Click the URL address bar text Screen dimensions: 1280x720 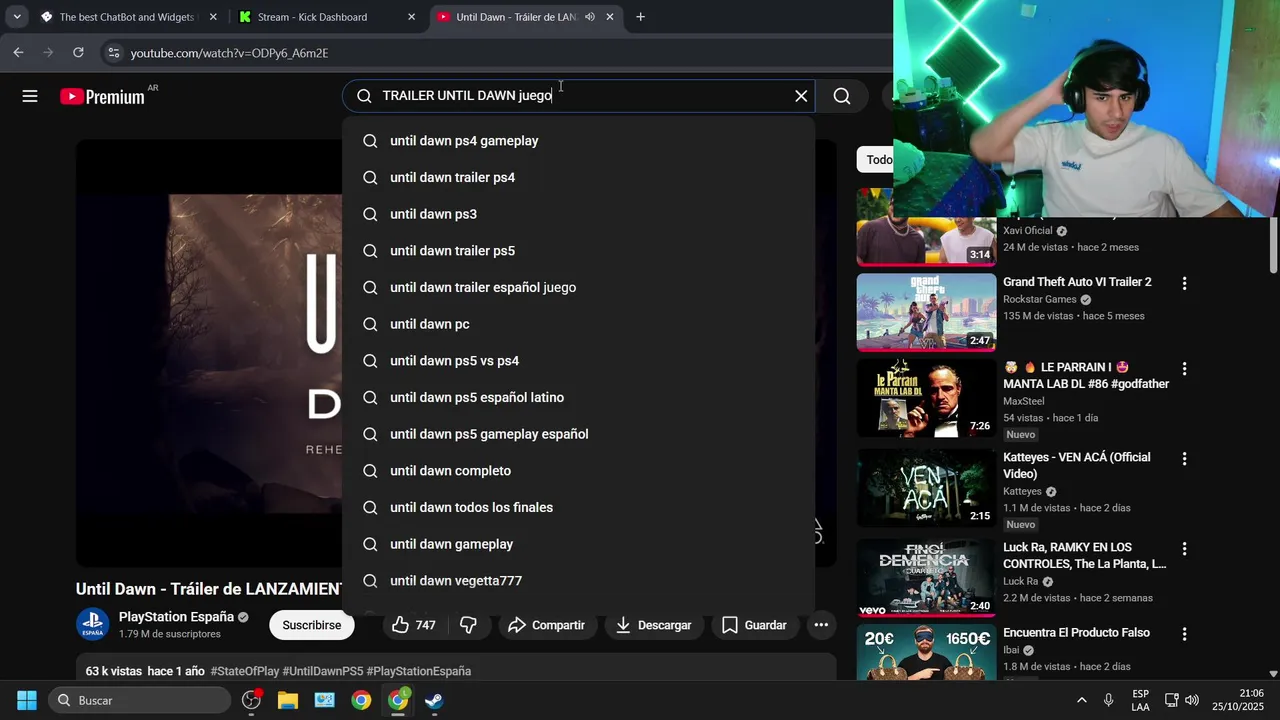[229, 53]
